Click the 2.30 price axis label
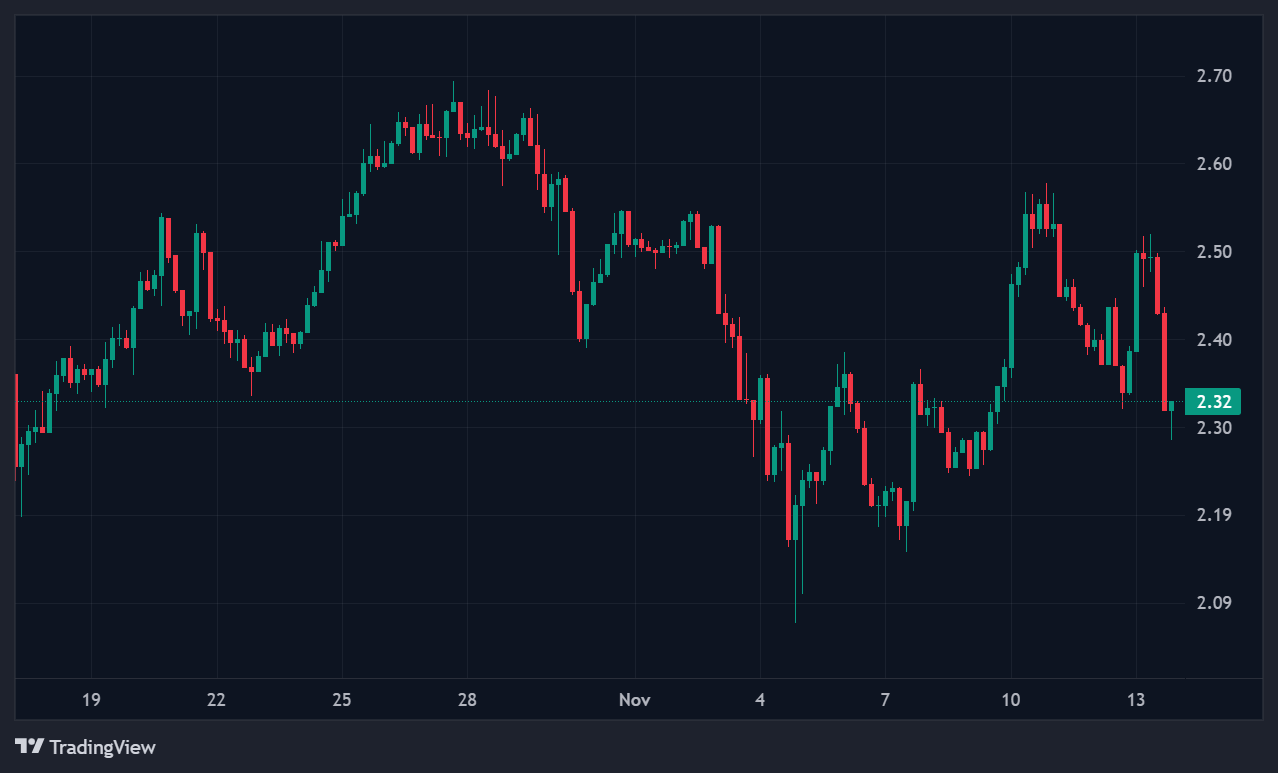Viewport: 1278px width, 773px height. (x=1213, y=428)
